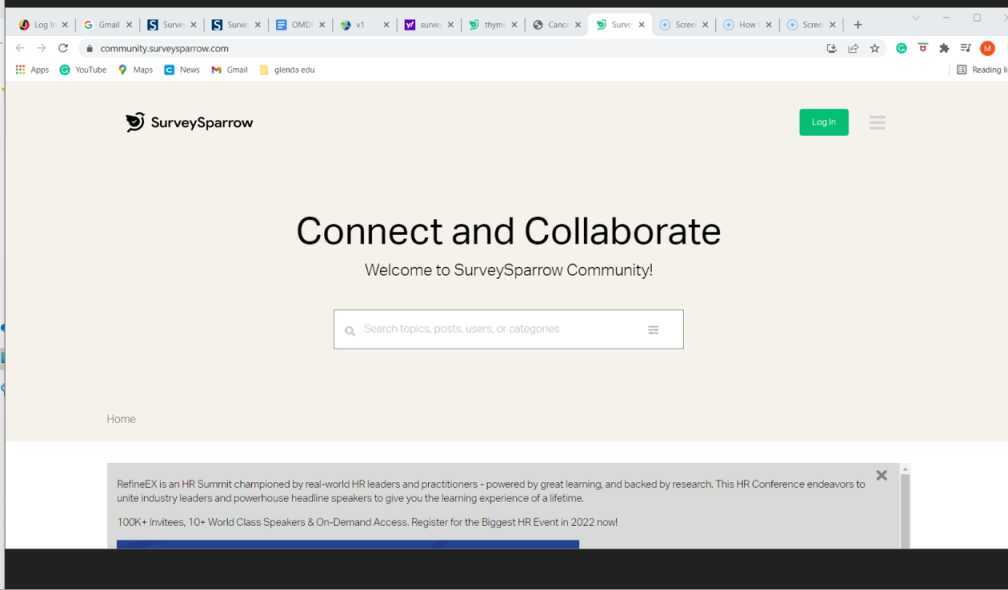Click the green Log In button
The width and height of the screenshot is (1008, 590).
click(x=823, y=121)
